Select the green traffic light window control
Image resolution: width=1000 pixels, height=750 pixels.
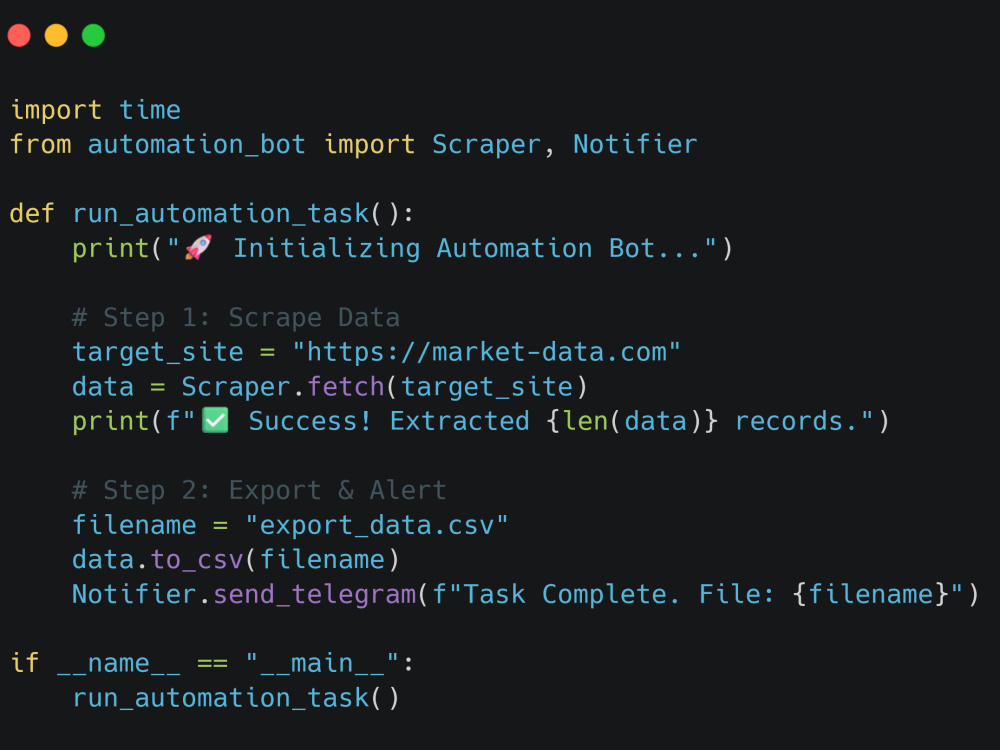(92, 34)
